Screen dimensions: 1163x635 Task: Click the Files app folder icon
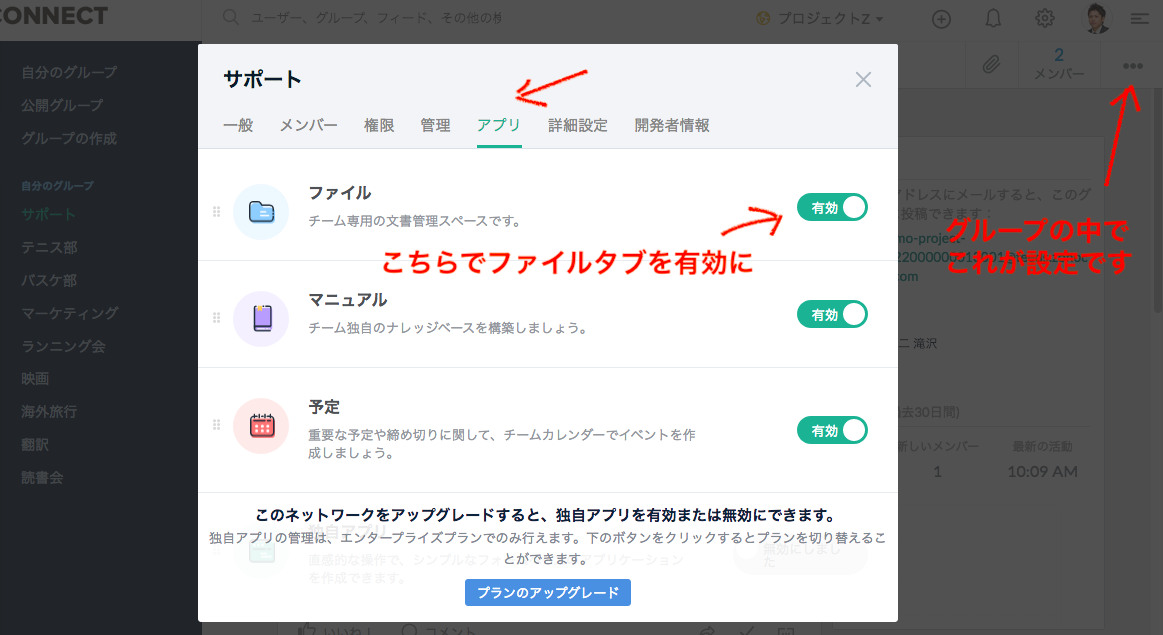click(x=261, y=212)
